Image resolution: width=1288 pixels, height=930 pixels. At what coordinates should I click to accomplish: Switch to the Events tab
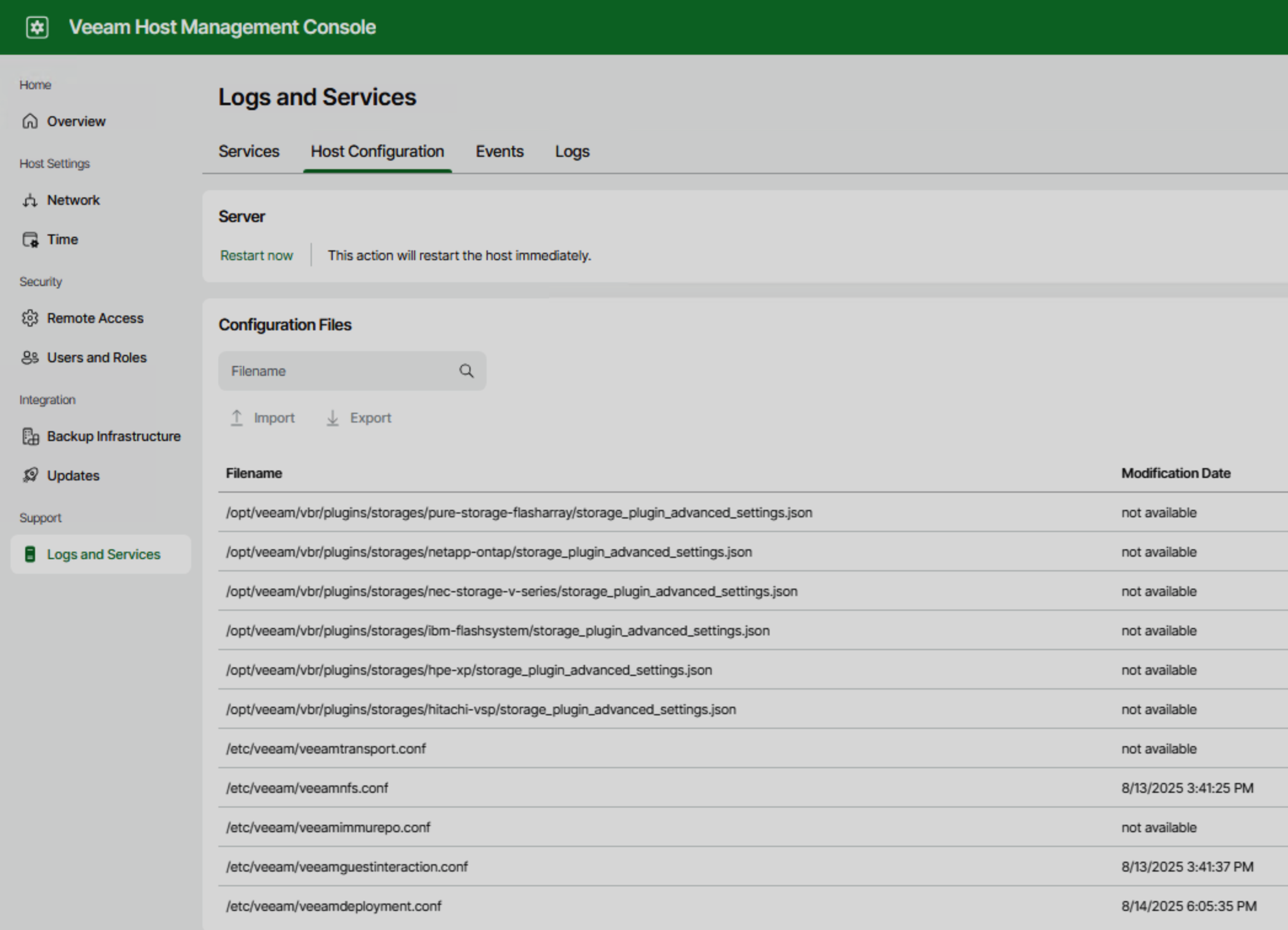(x=499, y=151)
